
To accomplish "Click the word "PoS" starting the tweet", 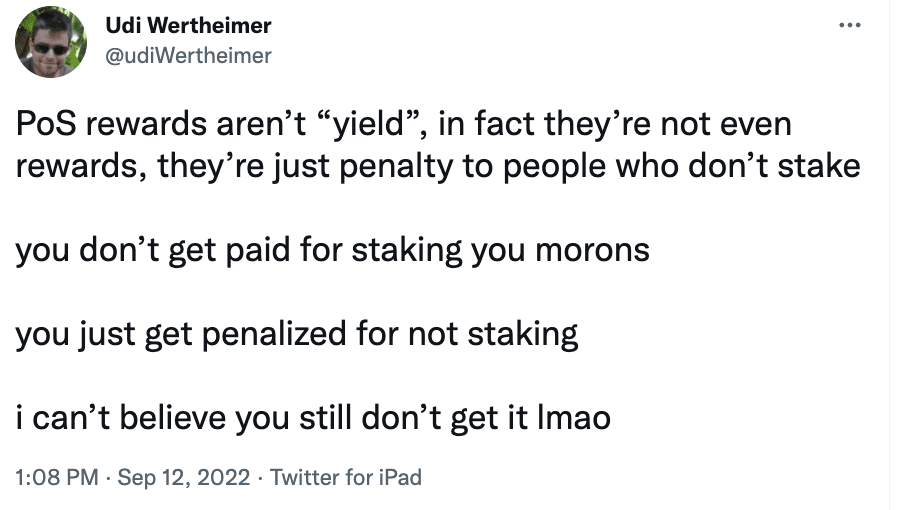I will click(x=46, y=124).
